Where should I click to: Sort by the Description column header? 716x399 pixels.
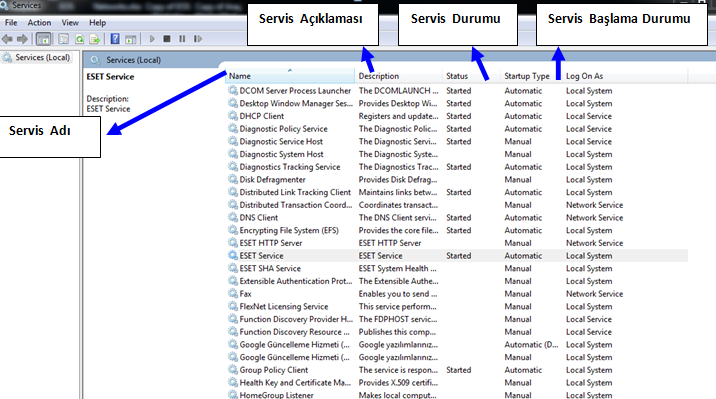399,76
